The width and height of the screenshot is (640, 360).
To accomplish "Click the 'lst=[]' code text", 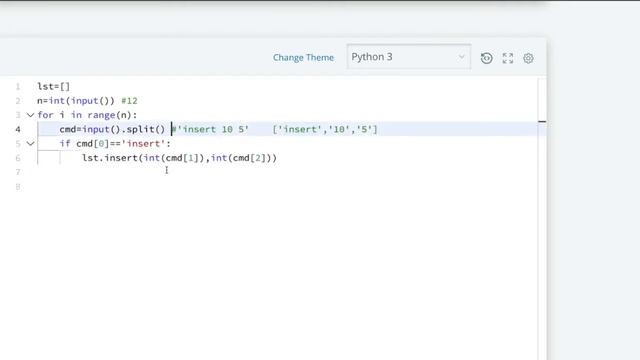I will click(53, 87).
